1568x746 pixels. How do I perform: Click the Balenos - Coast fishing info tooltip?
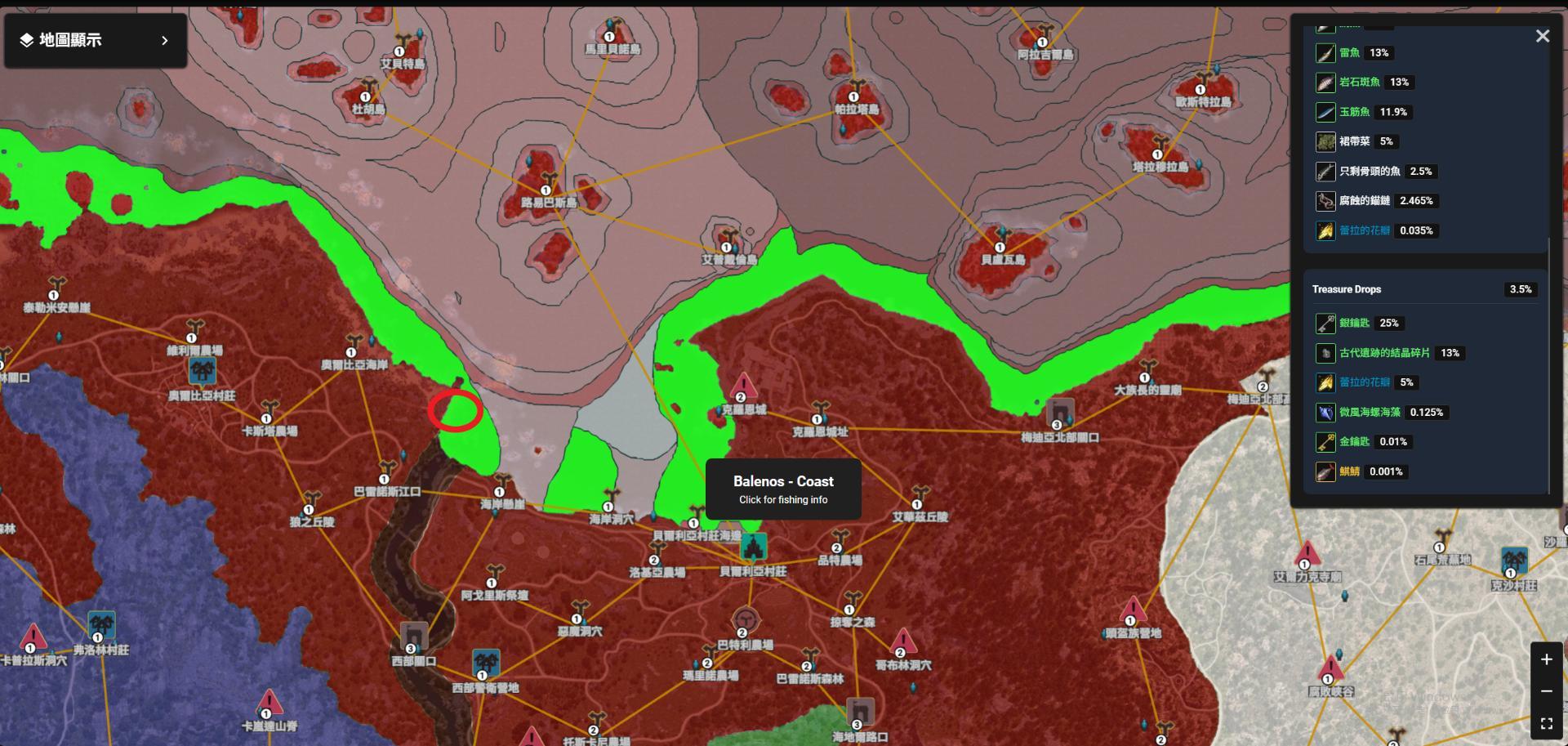(782, 489)
